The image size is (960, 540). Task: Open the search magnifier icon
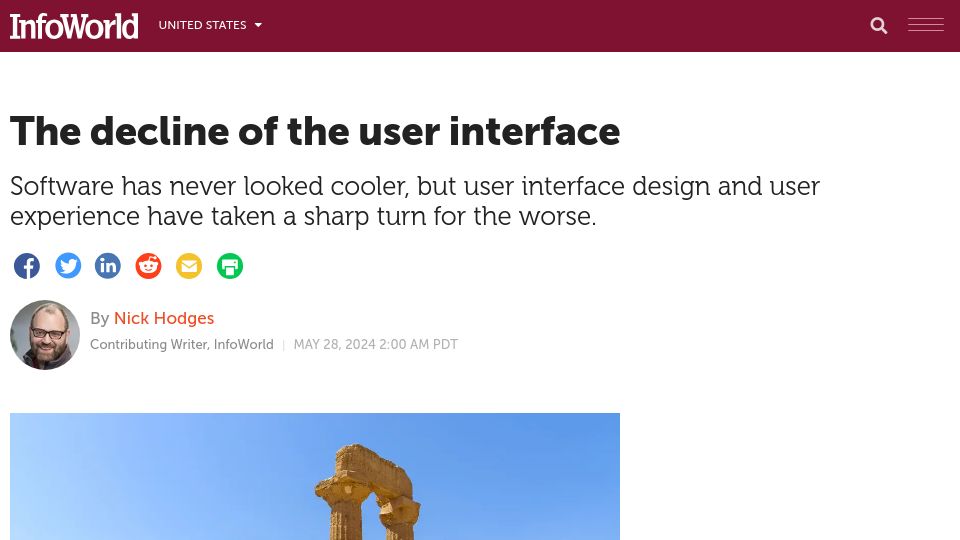(879, 25)
